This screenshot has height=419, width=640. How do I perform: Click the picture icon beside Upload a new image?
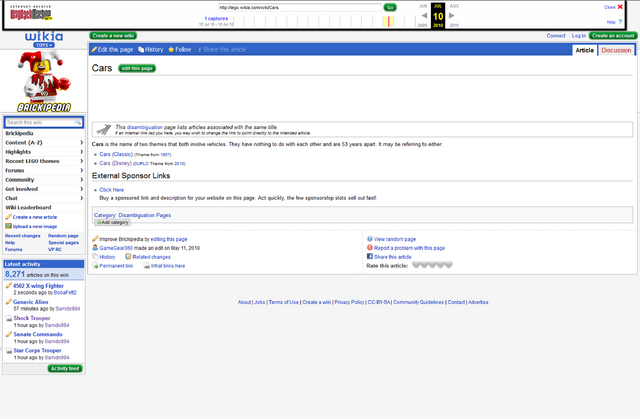tap(8, 226)
